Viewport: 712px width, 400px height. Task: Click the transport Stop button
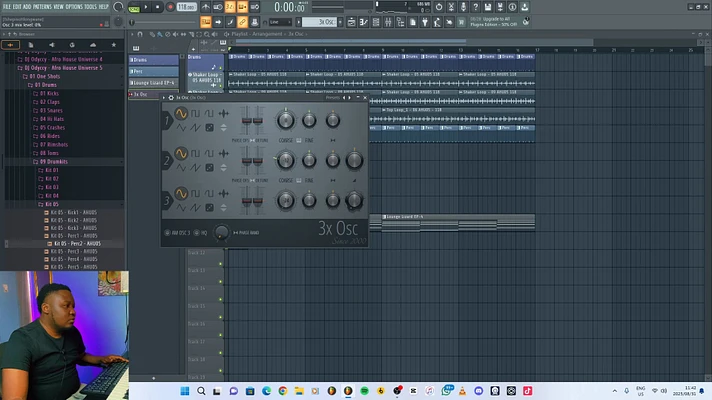[158, 7]
